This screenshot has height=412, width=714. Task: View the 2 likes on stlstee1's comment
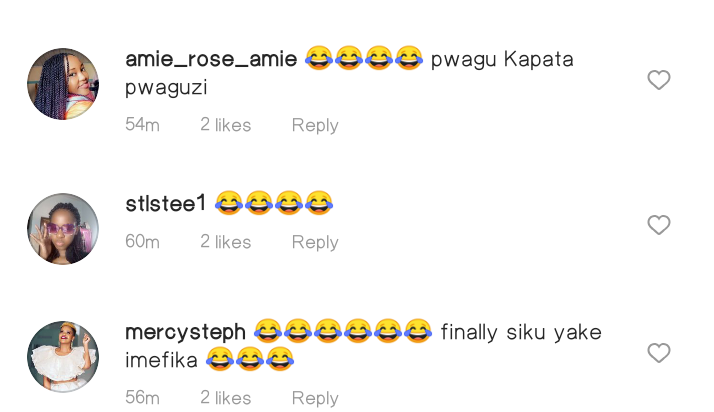click(x=226, y=242)
